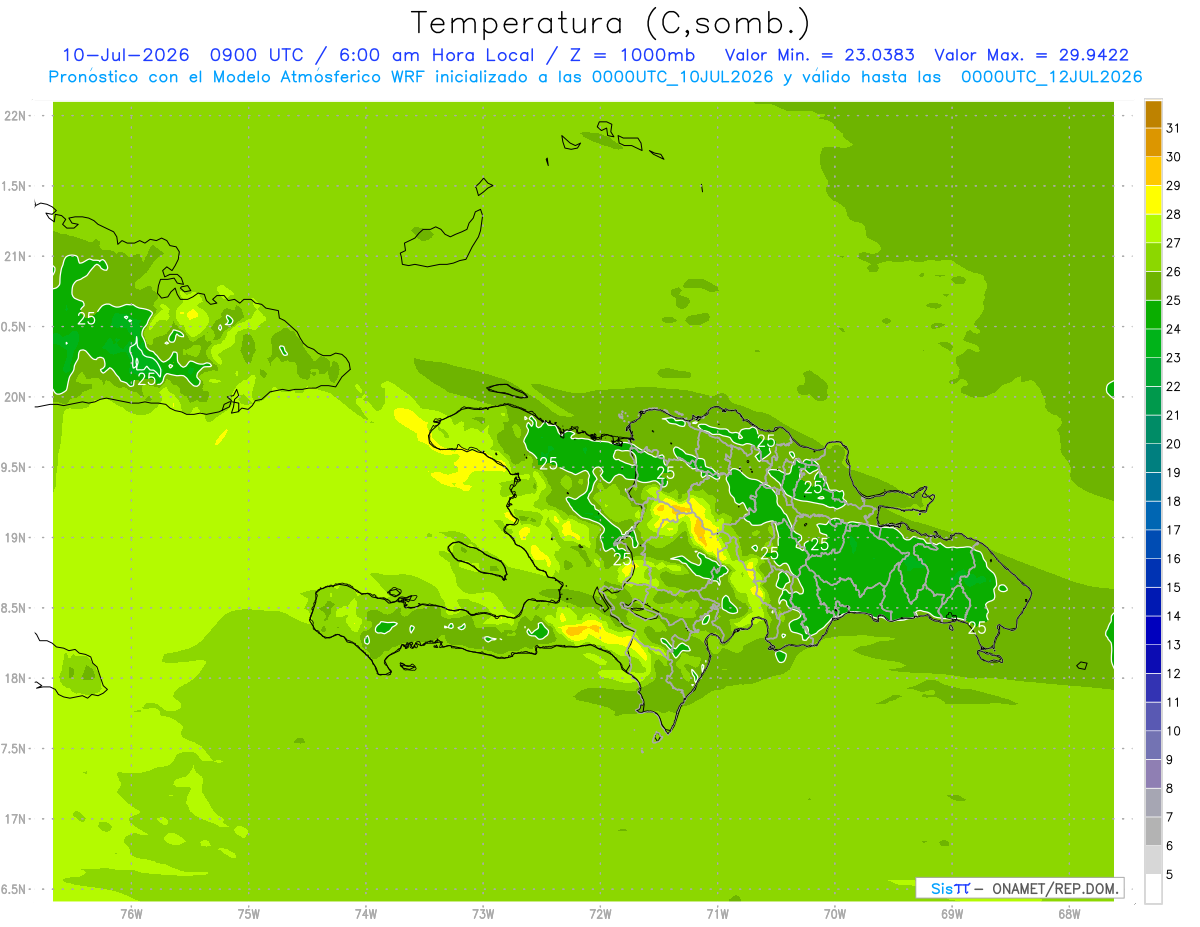Click the '28' value on color scale
The height and width of the screenshot is (927, 1200).
click(1173, 214)
